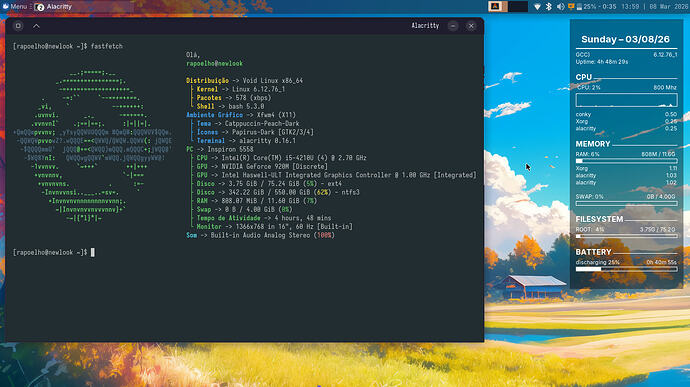Viewport: 690px width, 387px height.
Task: Click the conky process row in the widget
Action: [626, 114]
